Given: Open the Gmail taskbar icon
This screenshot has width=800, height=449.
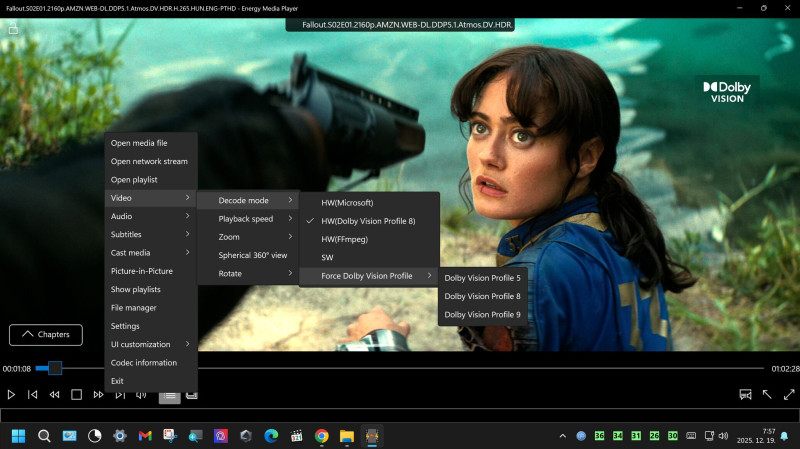Looking at the screenshot, I should [145, 436].
